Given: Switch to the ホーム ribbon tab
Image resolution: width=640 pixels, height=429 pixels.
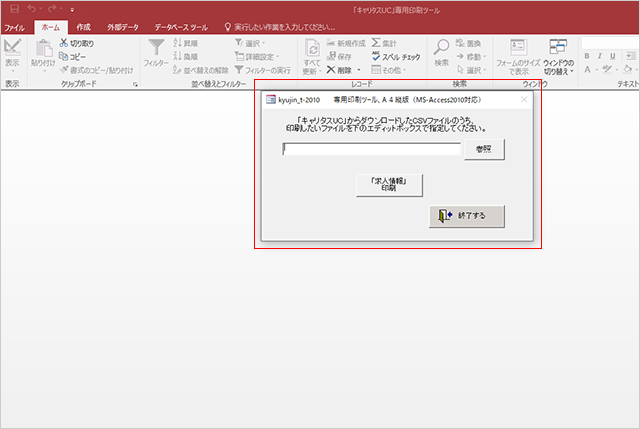Looking at the screenshot, I should pos(51,27).
